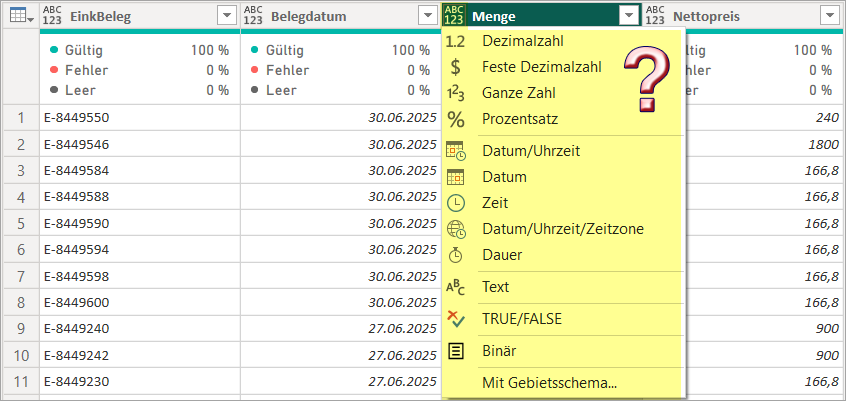Open the EinkBeleg column filter dropdown
This screenshot has height=401, width=846.
[x=226, y=16]
